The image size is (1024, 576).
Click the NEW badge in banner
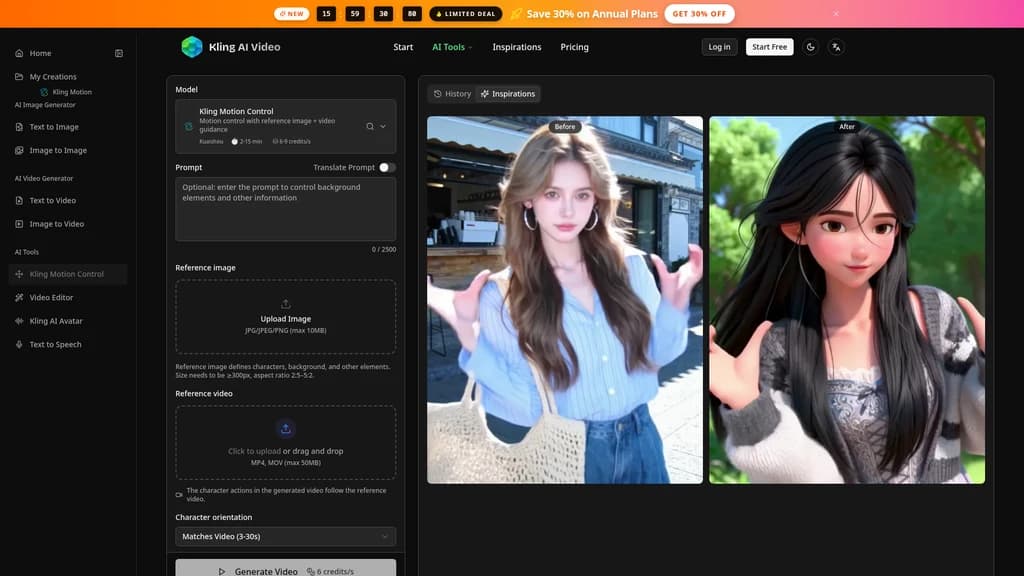coord(291,14)
